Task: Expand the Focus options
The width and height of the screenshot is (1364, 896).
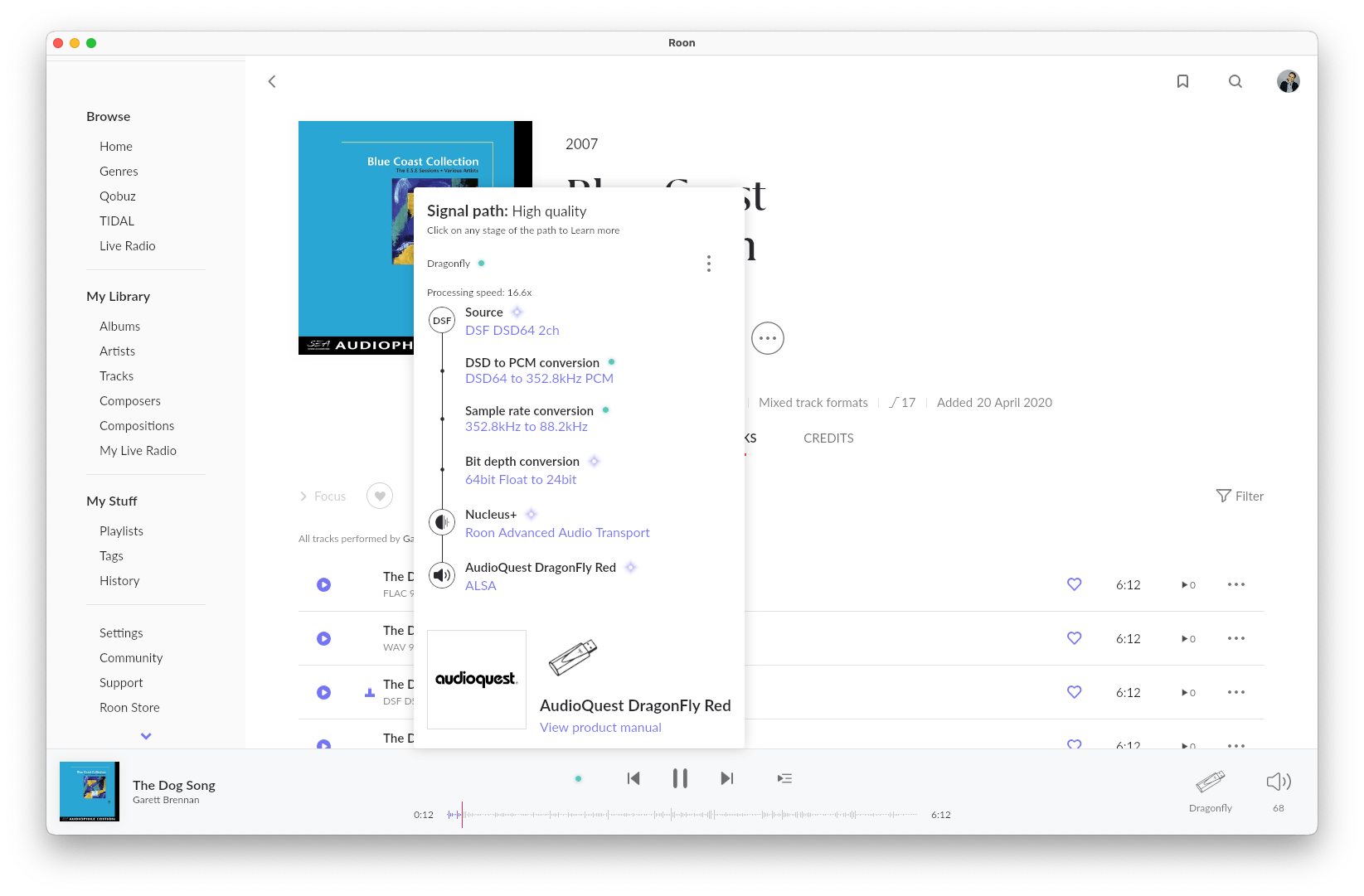Action: click(x=323, y=496)
